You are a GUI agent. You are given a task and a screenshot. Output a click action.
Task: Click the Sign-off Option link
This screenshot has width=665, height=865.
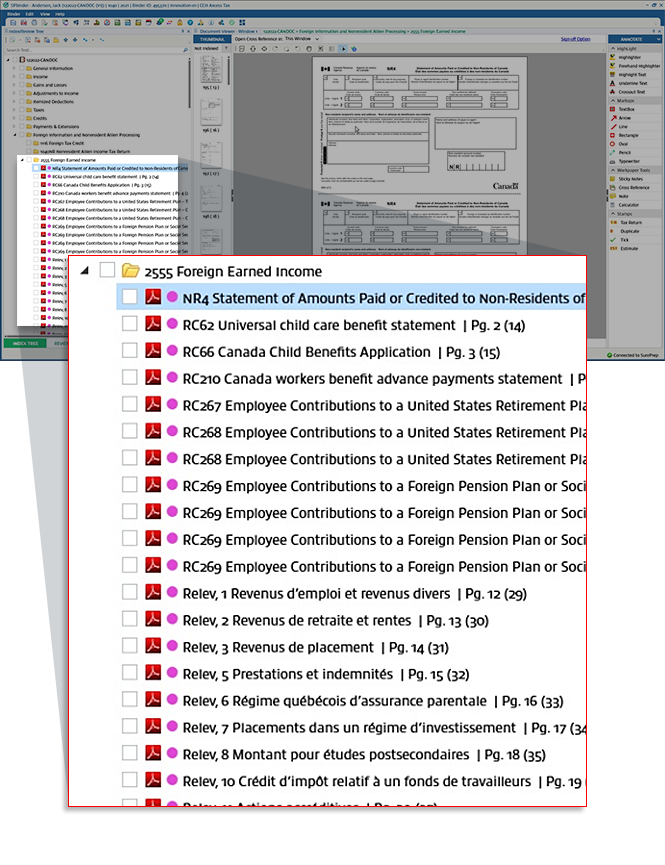575,38
